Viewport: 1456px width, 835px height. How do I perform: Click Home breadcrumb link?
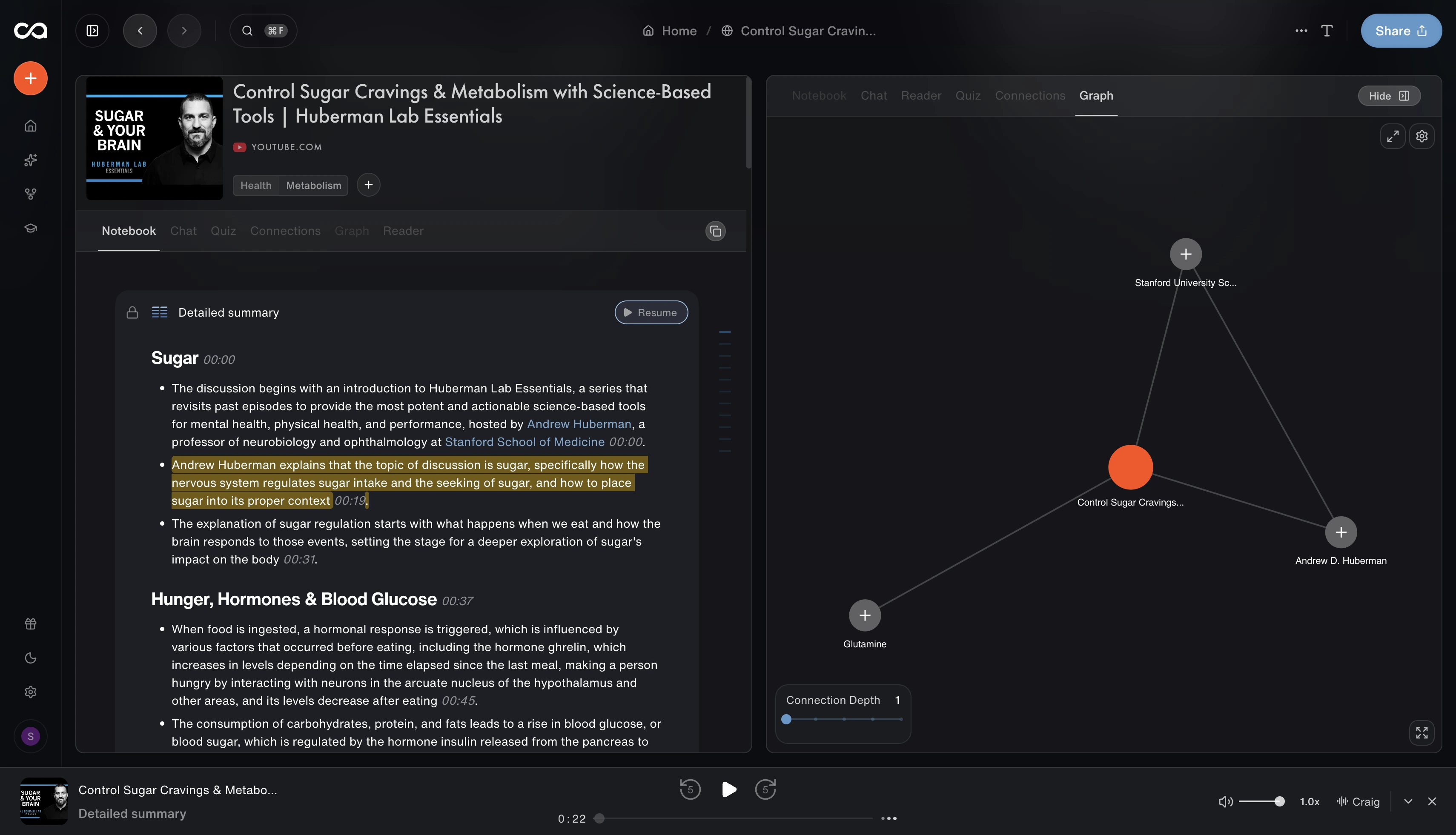[x=670, y=31]
